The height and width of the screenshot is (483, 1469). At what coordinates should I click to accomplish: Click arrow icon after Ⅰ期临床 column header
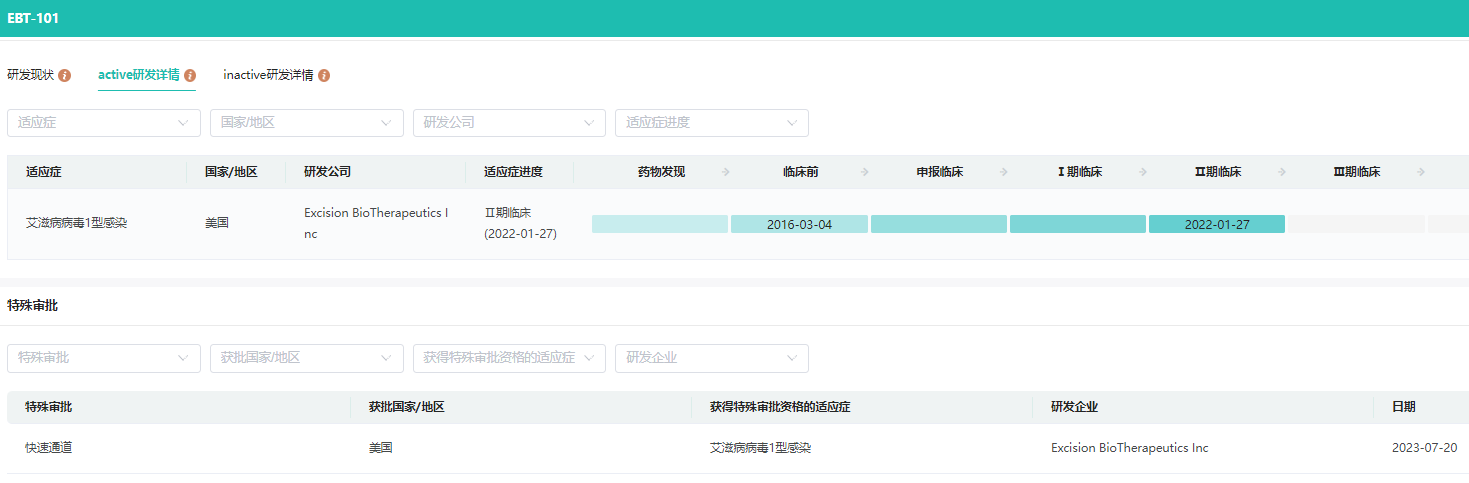tap(1142, 172)
